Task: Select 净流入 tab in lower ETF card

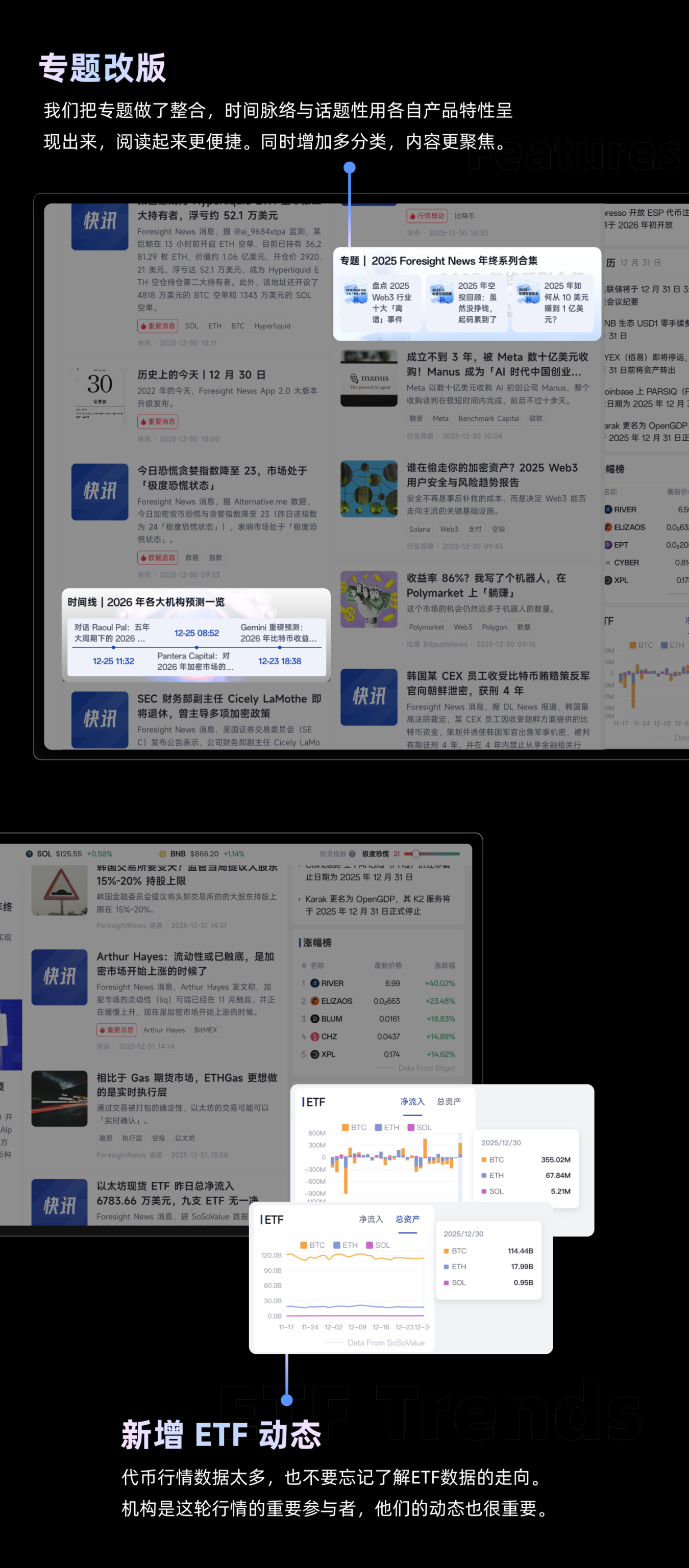Action: coord(371,1219)
